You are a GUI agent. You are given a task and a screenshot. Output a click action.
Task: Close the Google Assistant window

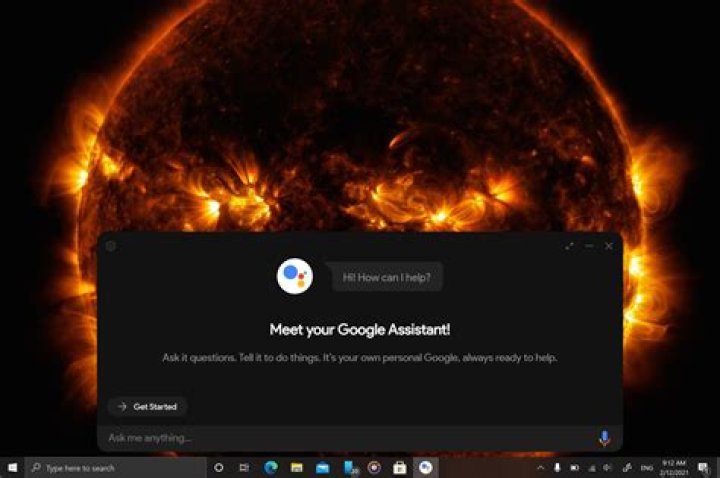tap(609, 246)
